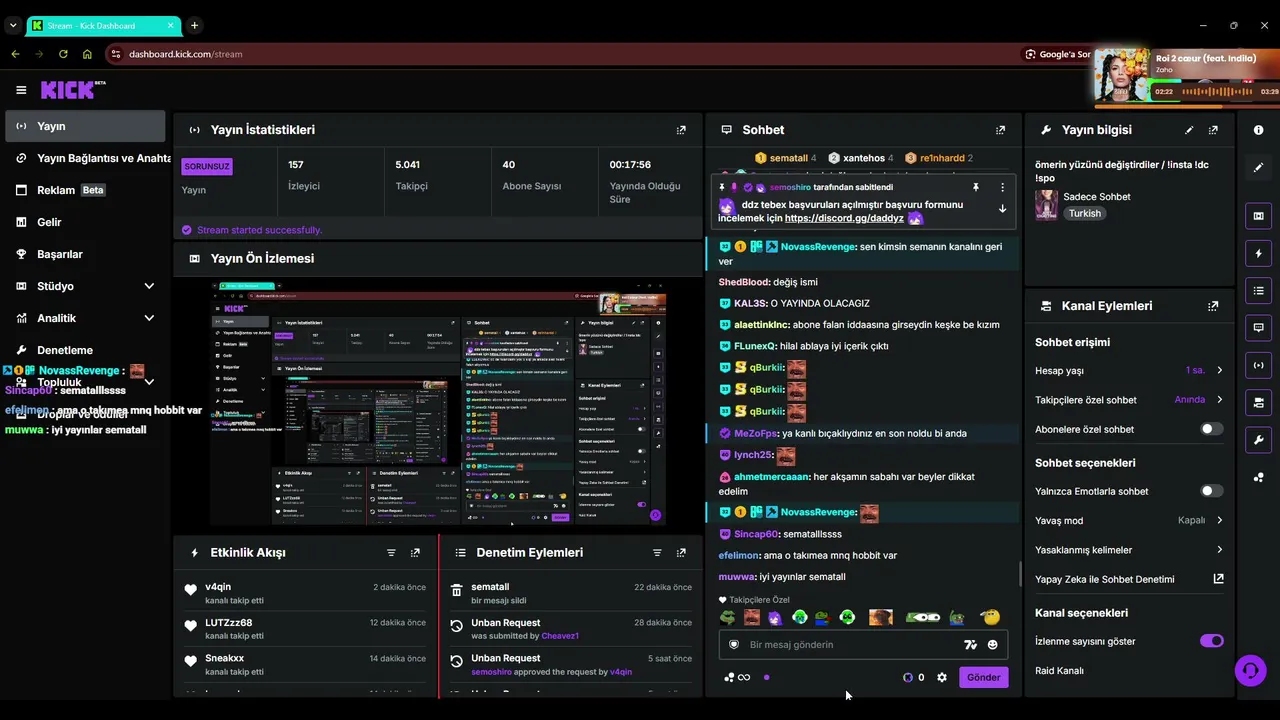Open the Sadece Sohbet category
Viewport: 1280px width, 720px height.
point(1097,197)
